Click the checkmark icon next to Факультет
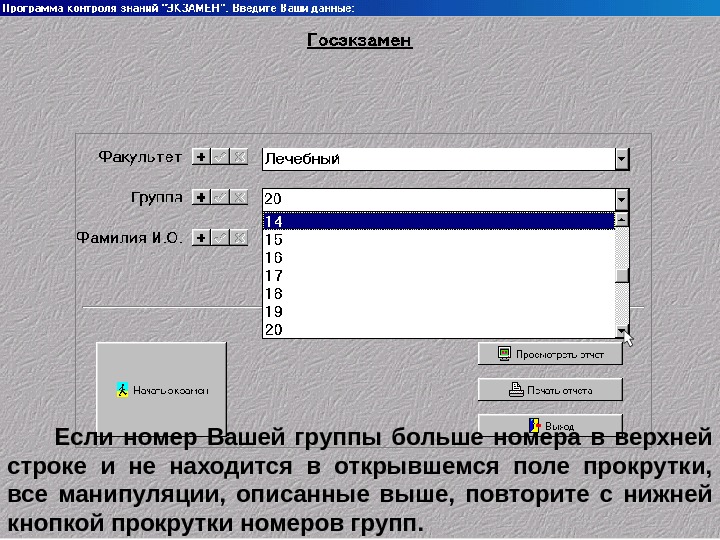 pos(220,157)
